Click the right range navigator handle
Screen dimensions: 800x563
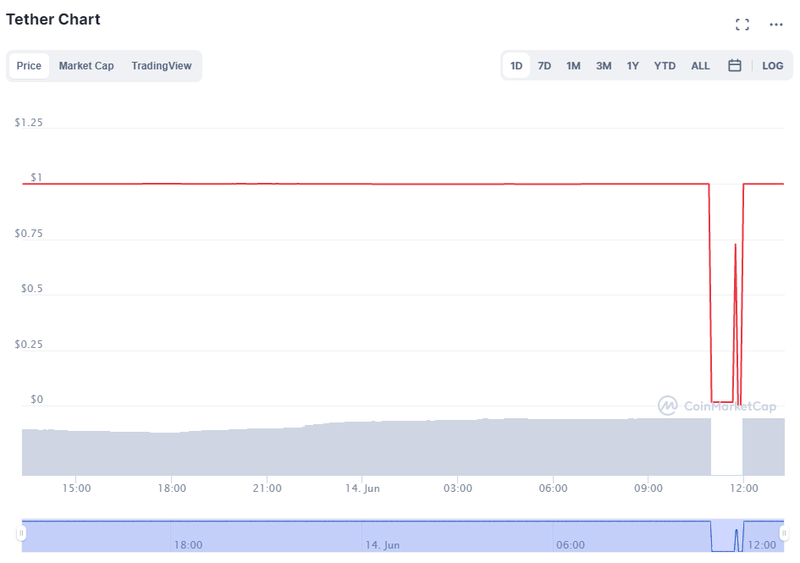(x=785, y=535)
